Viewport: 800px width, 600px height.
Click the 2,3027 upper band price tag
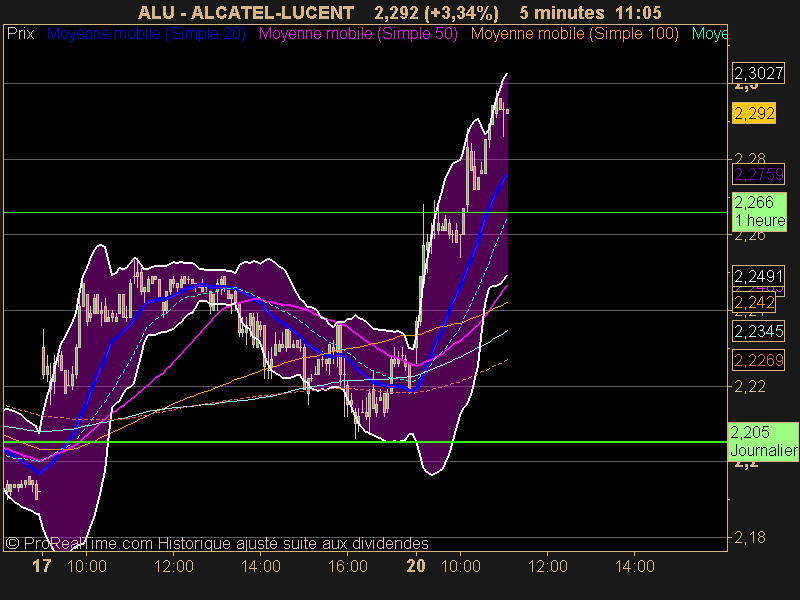click(x=759, y=73)
